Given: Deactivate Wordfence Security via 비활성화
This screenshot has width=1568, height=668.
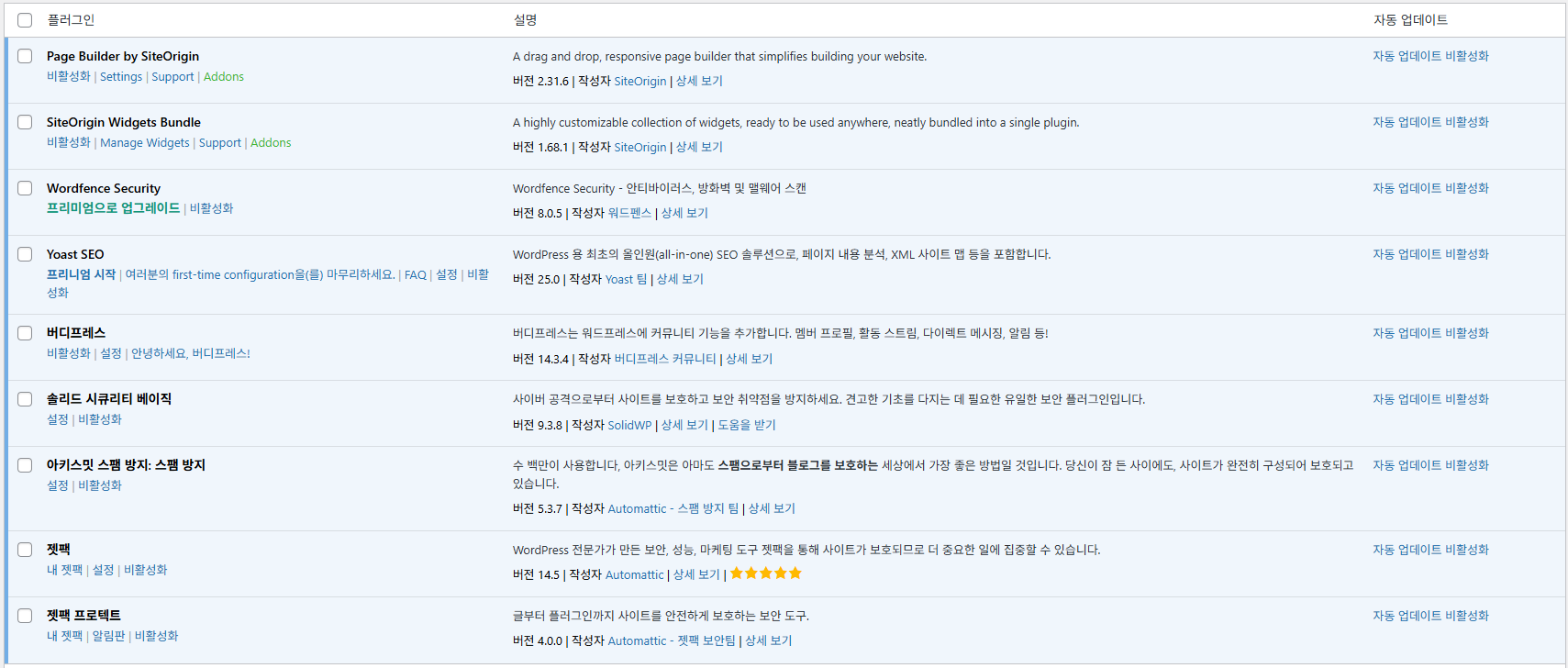Looking at the screenshot, I should 212,208.
